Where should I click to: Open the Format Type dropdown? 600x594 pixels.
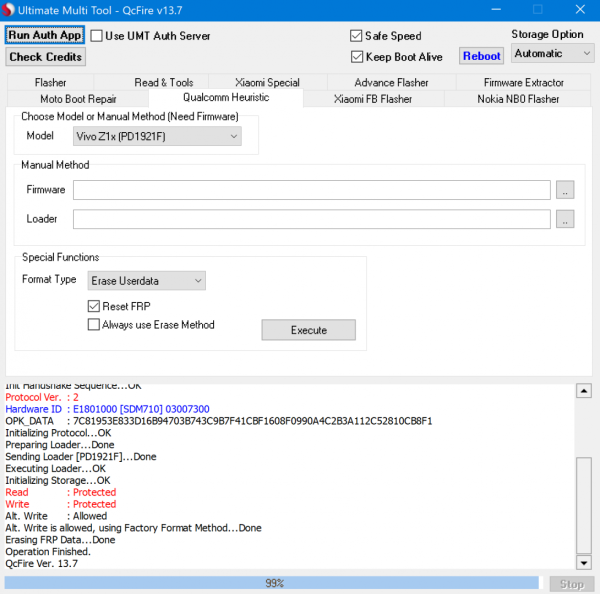pyautogui.click(x=147, y=281)
